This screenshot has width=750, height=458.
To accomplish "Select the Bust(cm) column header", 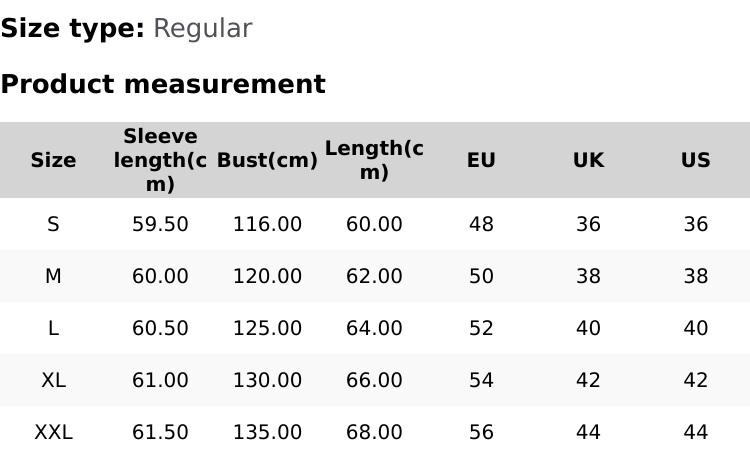I will click(x=267, y=160).
